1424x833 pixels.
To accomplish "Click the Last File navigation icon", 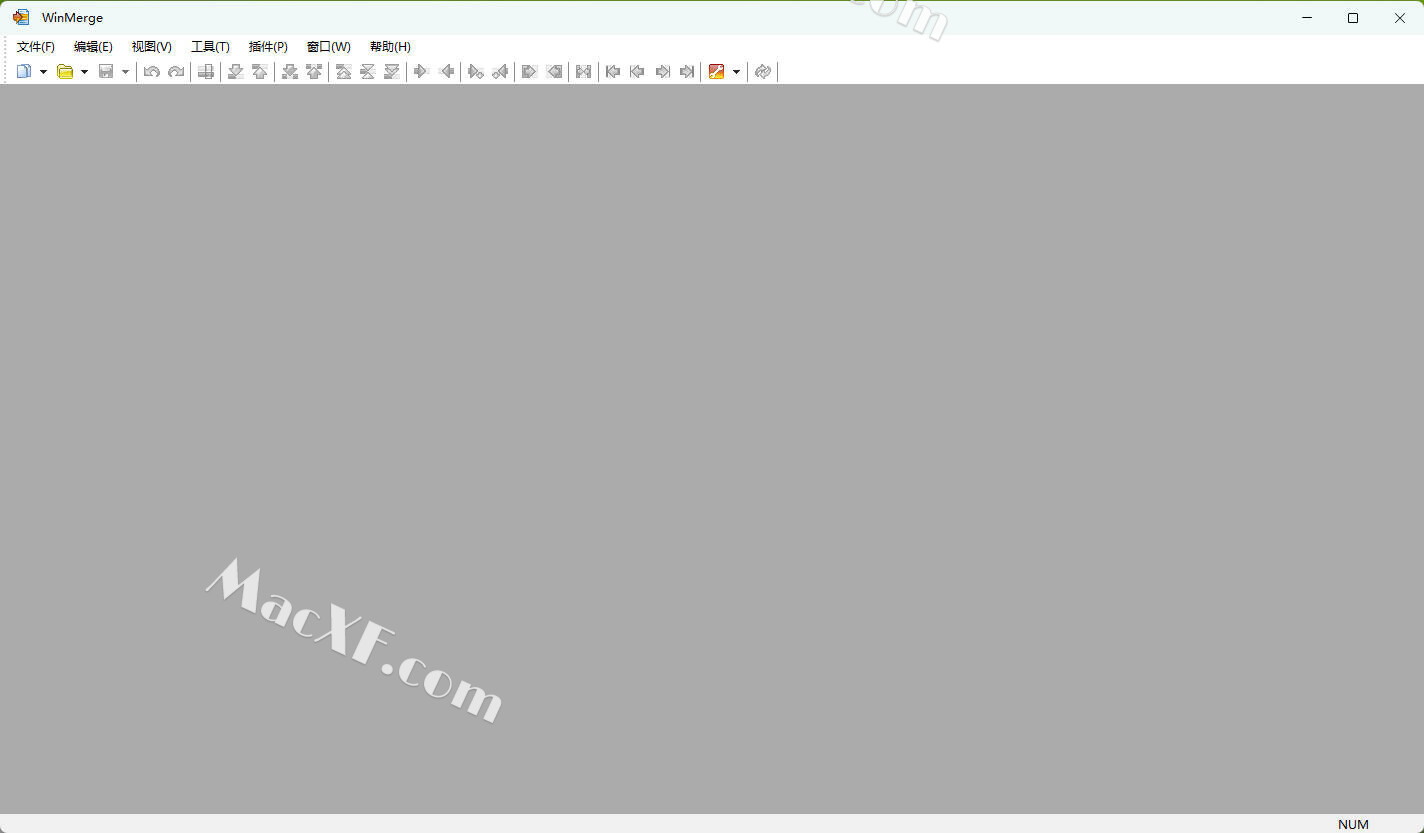I will pos(686,71).
